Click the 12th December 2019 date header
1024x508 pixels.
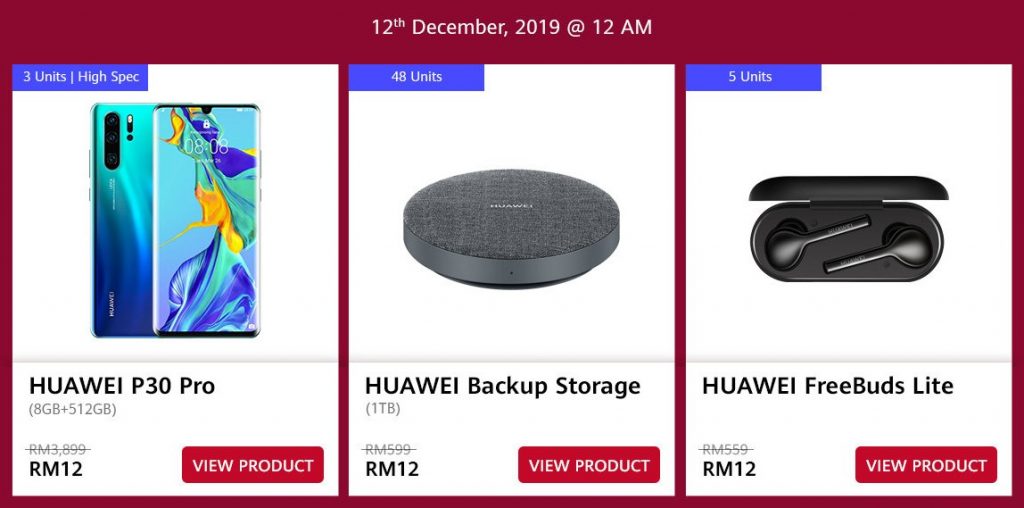click(512, 27)
